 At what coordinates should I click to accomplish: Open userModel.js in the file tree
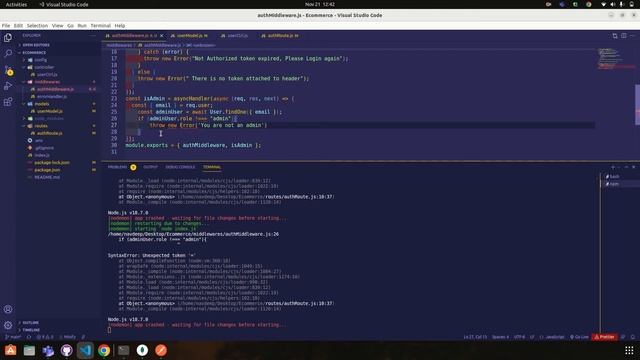tap(49, 111)
